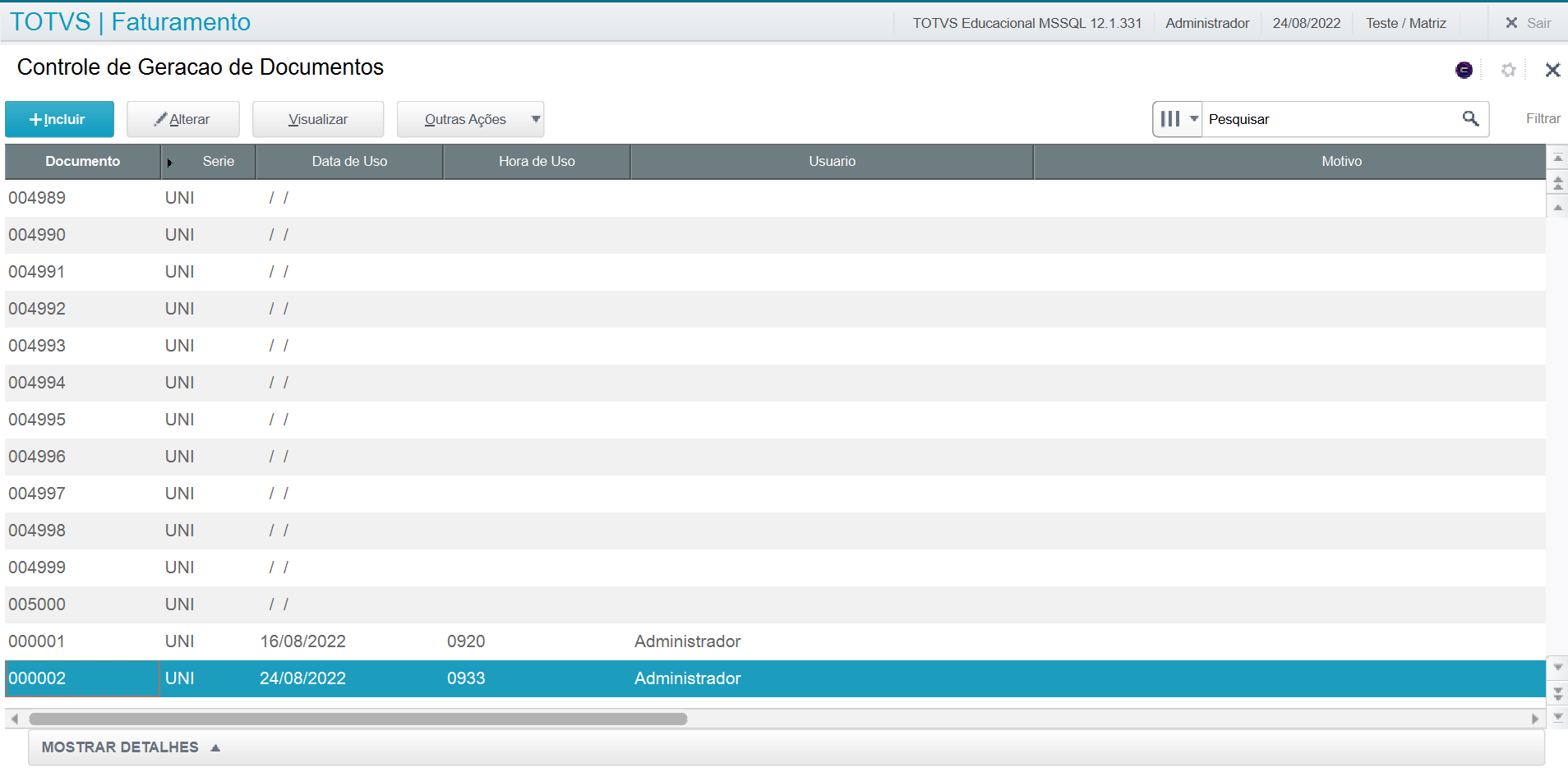Select document row 004999
This screenshot has height=772, width=1568.
[775, 568]
